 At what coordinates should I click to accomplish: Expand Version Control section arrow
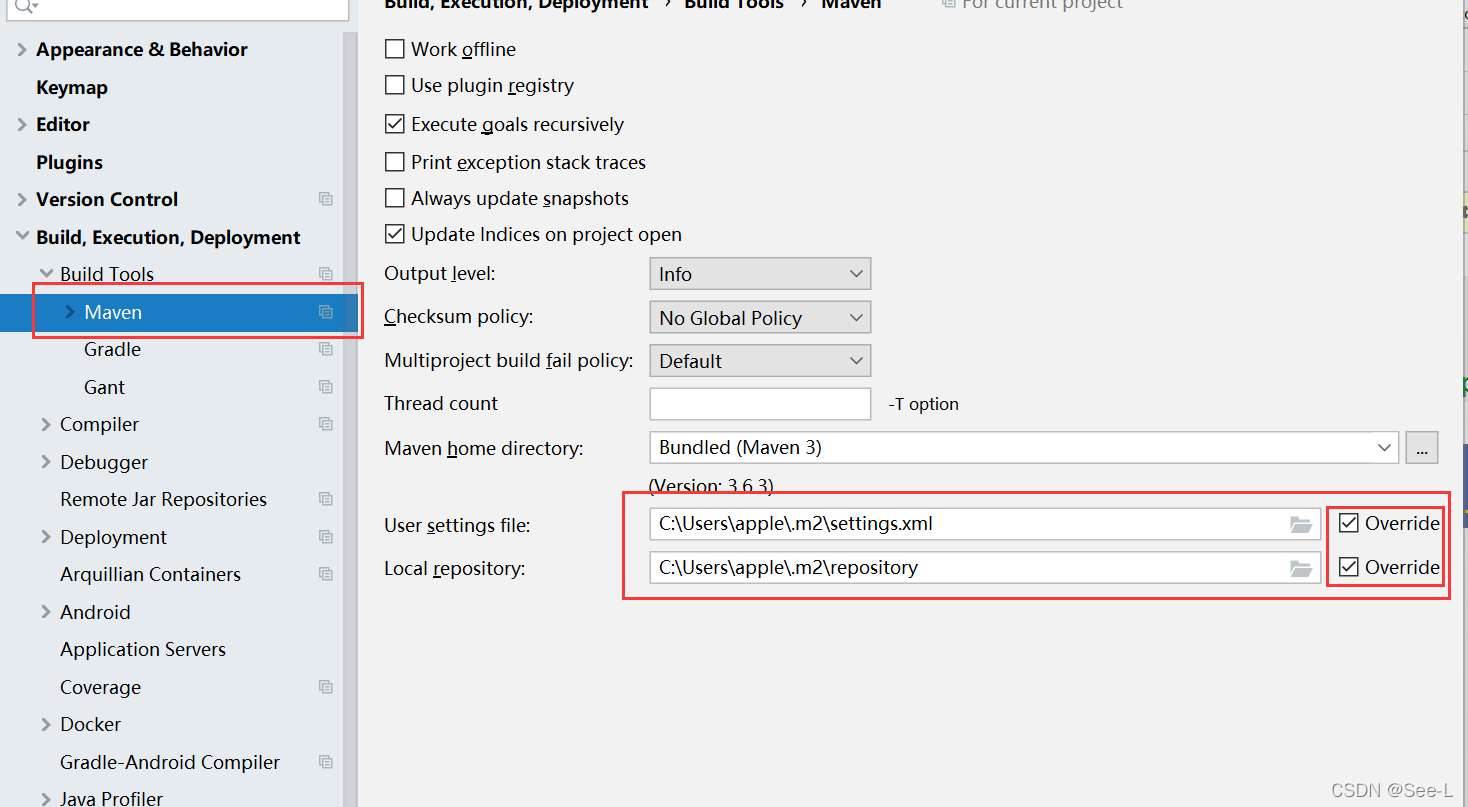[21, 199]
